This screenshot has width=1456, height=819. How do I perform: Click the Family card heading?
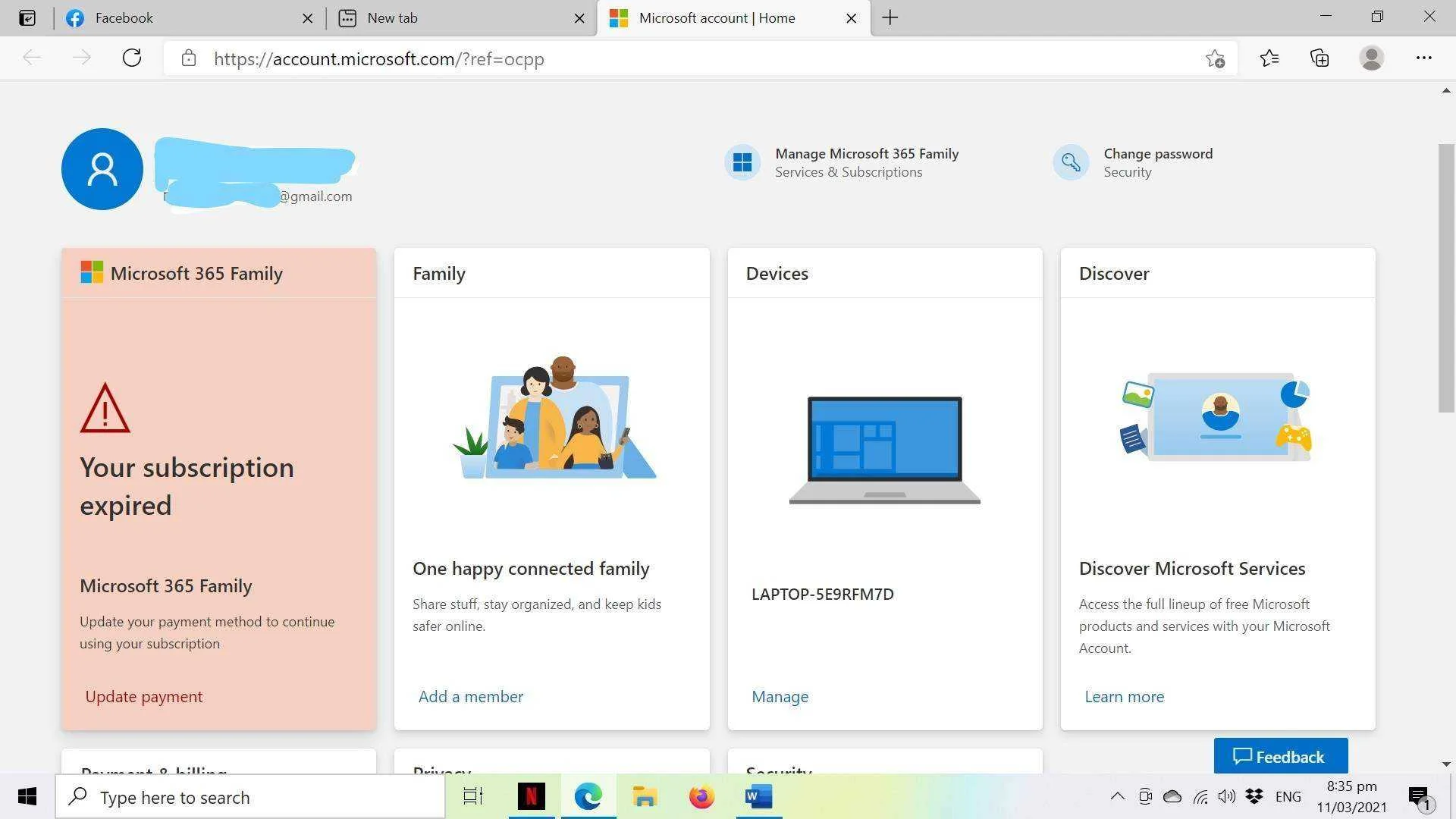coord(439,274)
